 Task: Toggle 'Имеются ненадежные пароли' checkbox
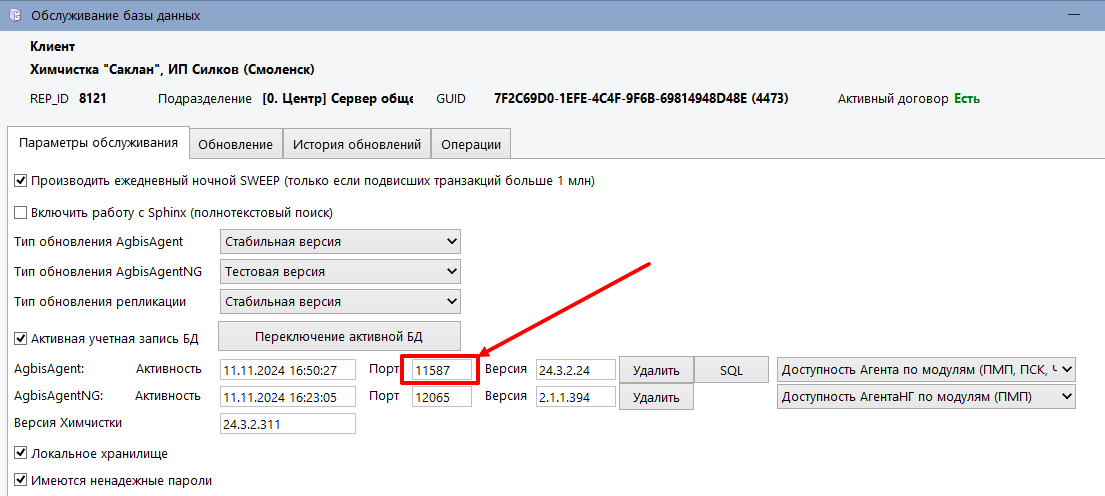pyautogui.click(x=20, y=480)
